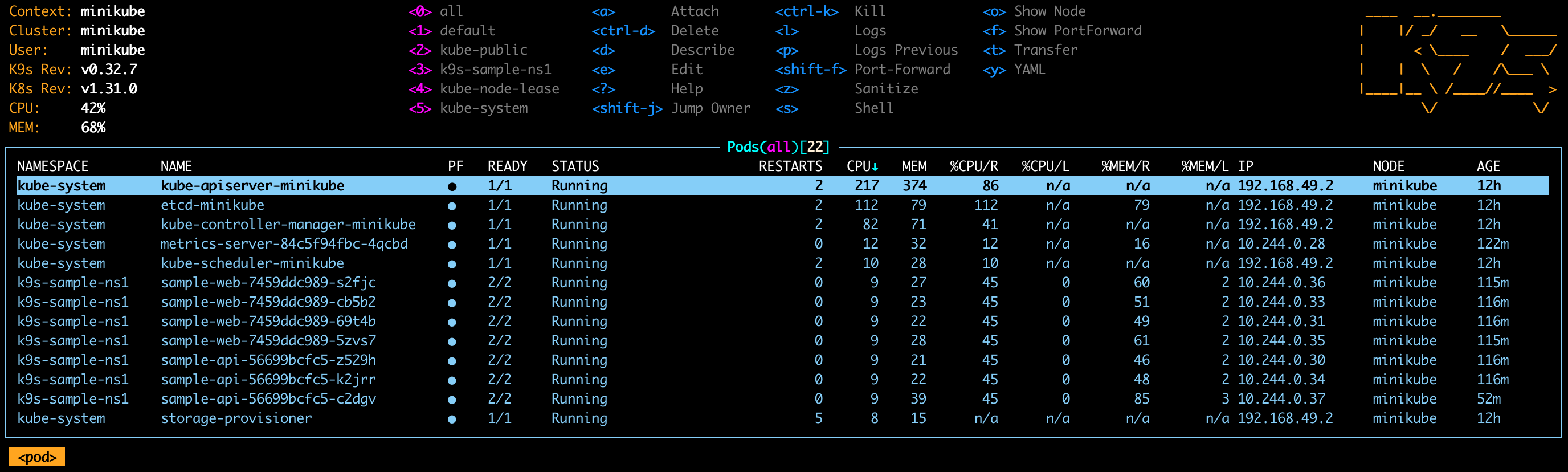
Task: Click the port-forward dot for kube-apiserver-minikube
Action: pos(452,186)
